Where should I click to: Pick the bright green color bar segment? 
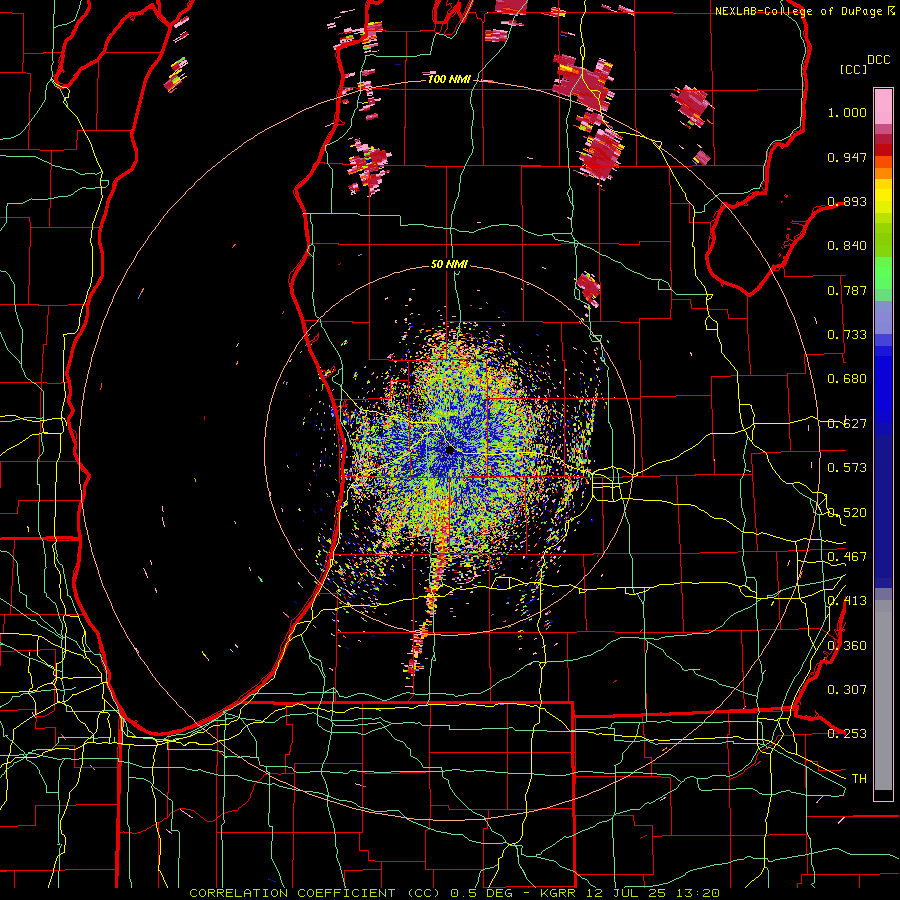tap(883, 273)
